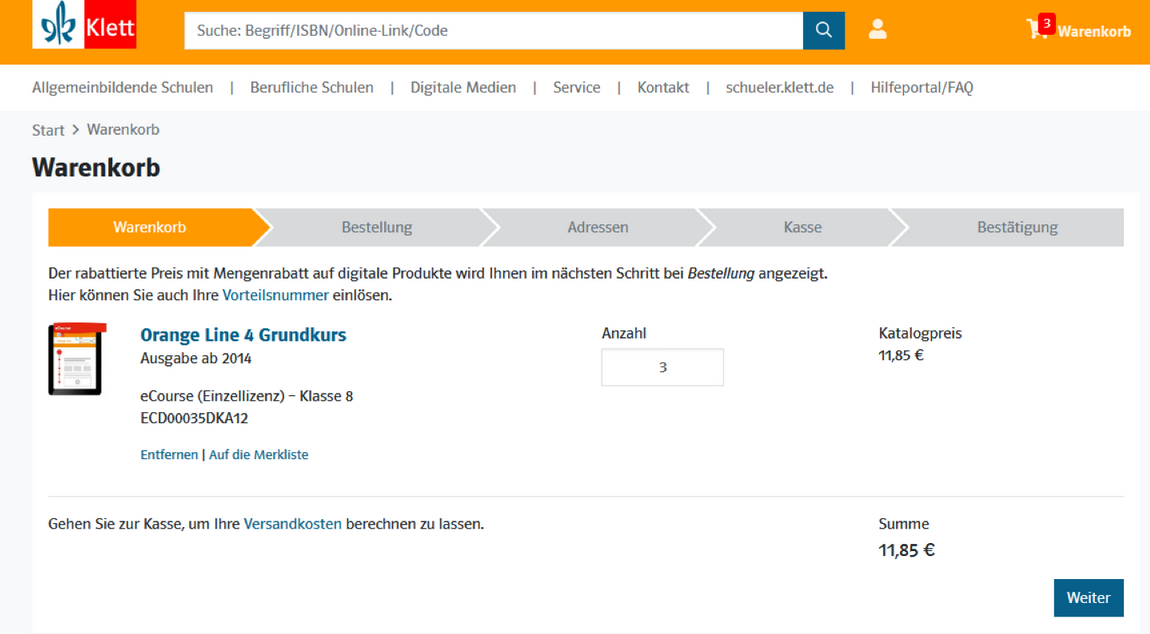Open Berufliche Schulen menu

(311, 87)
